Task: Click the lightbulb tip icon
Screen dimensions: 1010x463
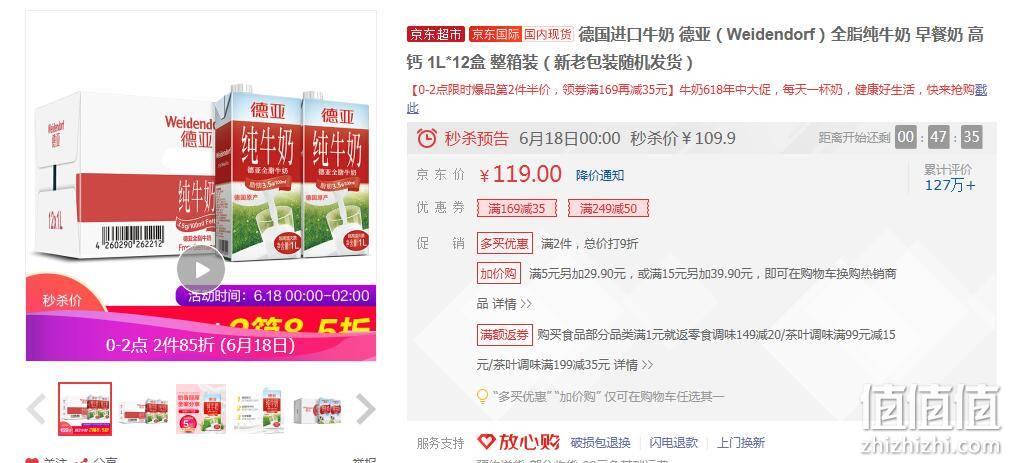Action: pyautogui.click(x=482, y=396)
